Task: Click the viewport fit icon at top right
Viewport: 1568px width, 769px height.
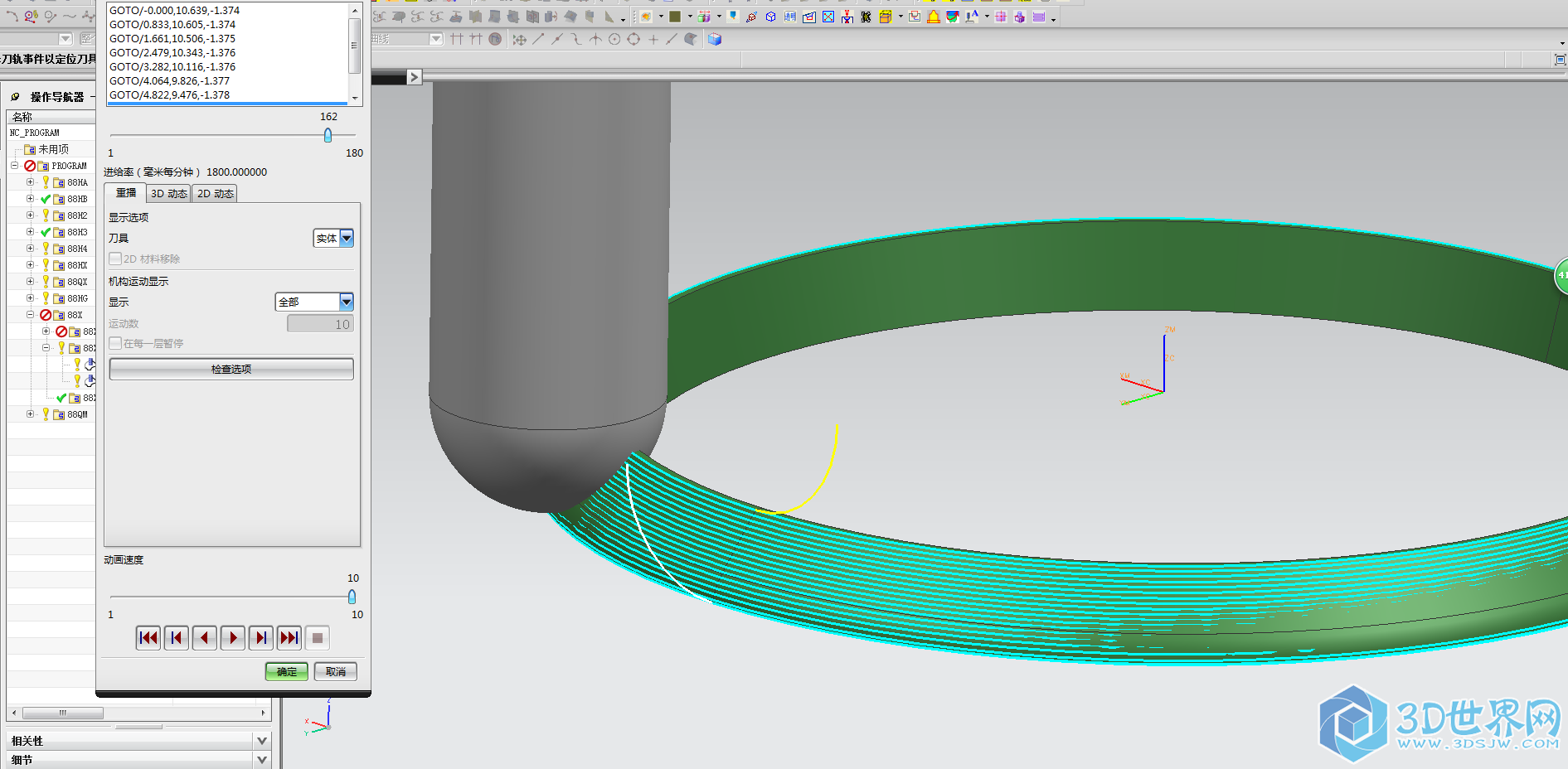Action: click(x=1560, y=60)
